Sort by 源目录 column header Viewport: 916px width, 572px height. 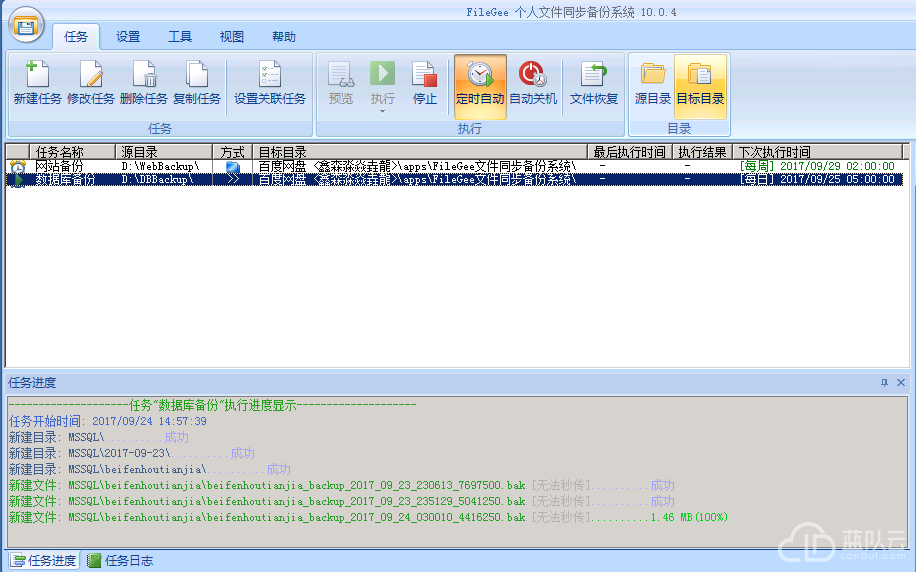coord(164,152)
